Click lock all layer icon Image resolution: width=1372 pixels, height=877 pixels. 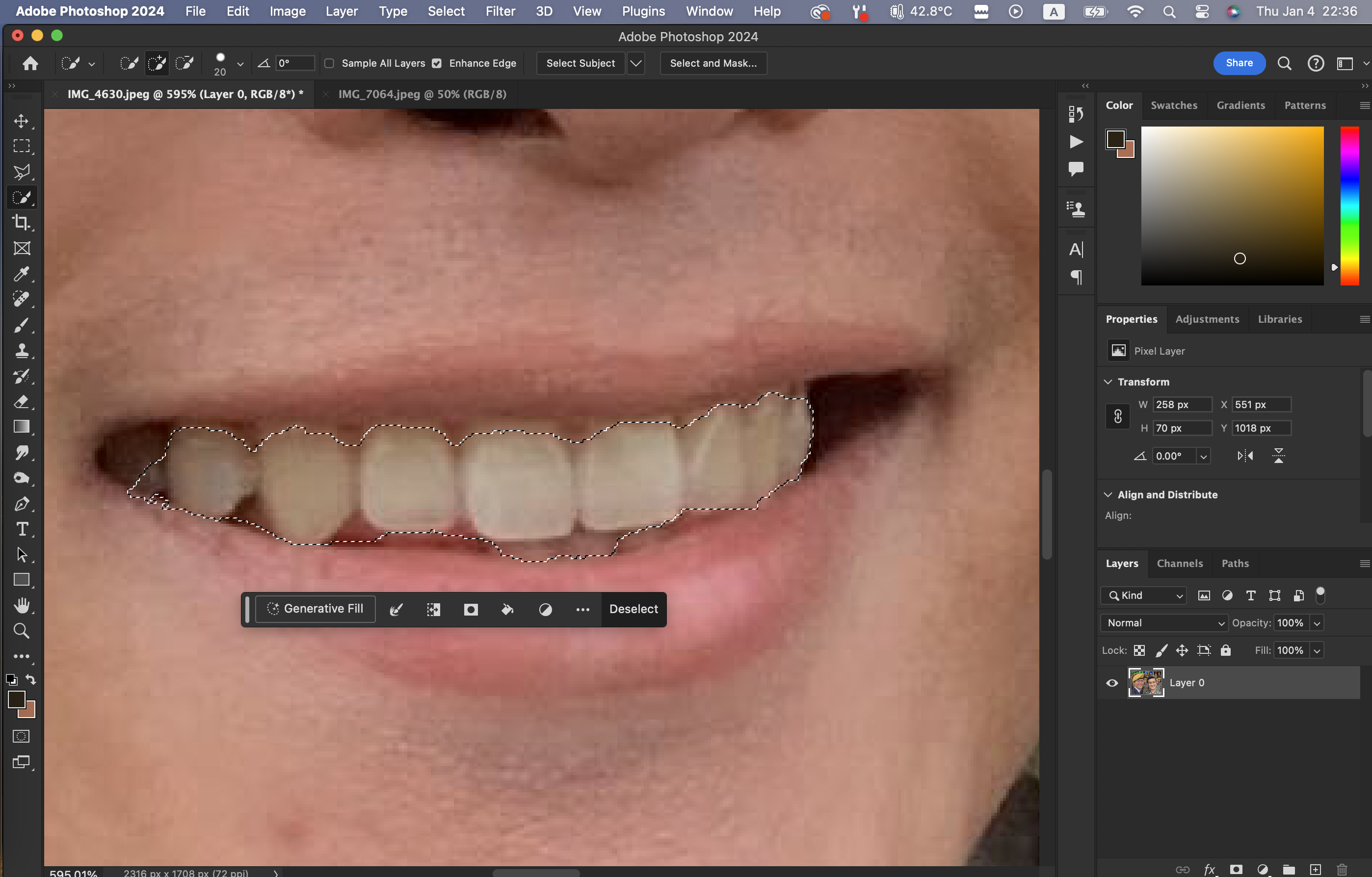click(1226, 650)
